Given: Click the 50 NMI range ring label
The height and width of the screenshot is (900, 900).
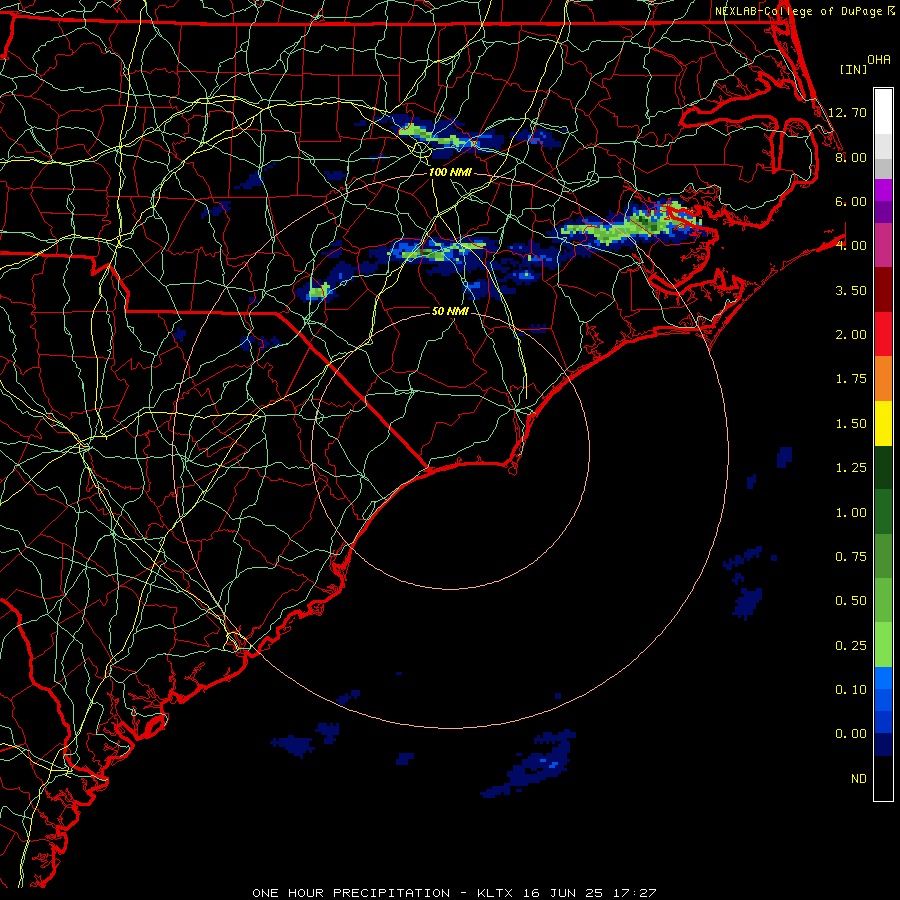Looking at the screenshot, I should 450,311.
